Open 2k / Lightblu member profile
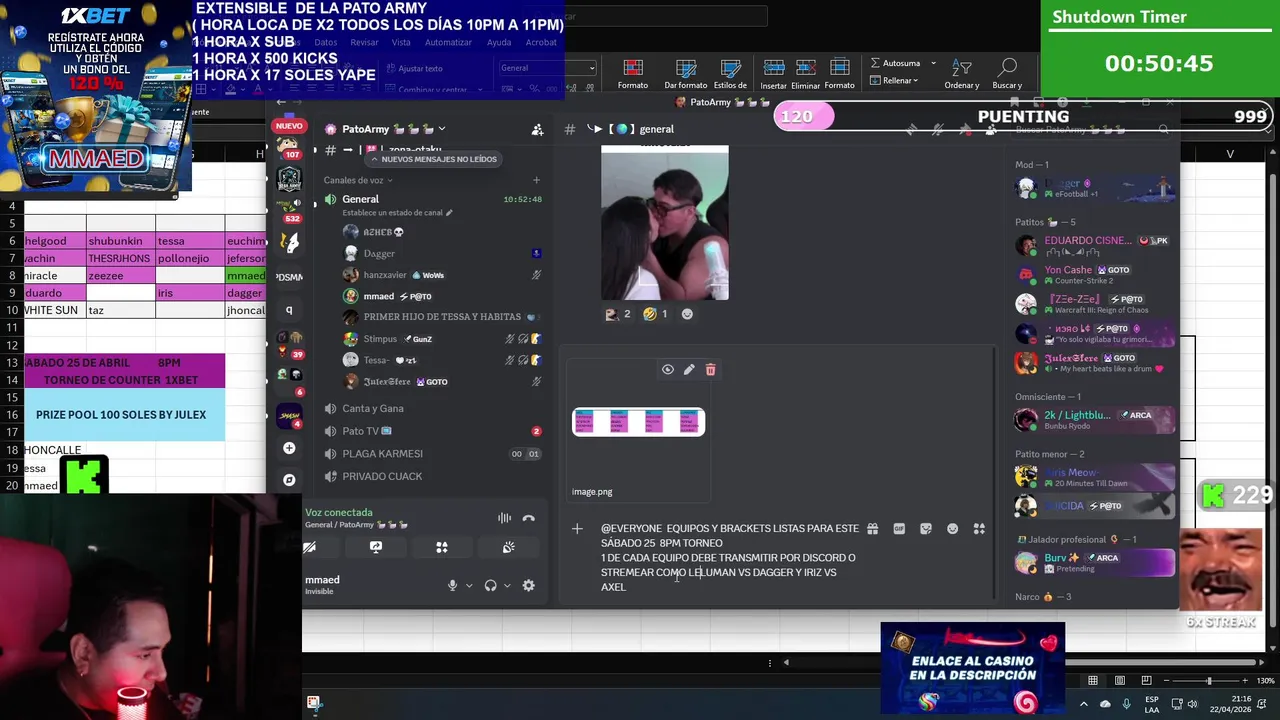The height and width of the screenshot is (720, 1280). tap(1094, 420)
